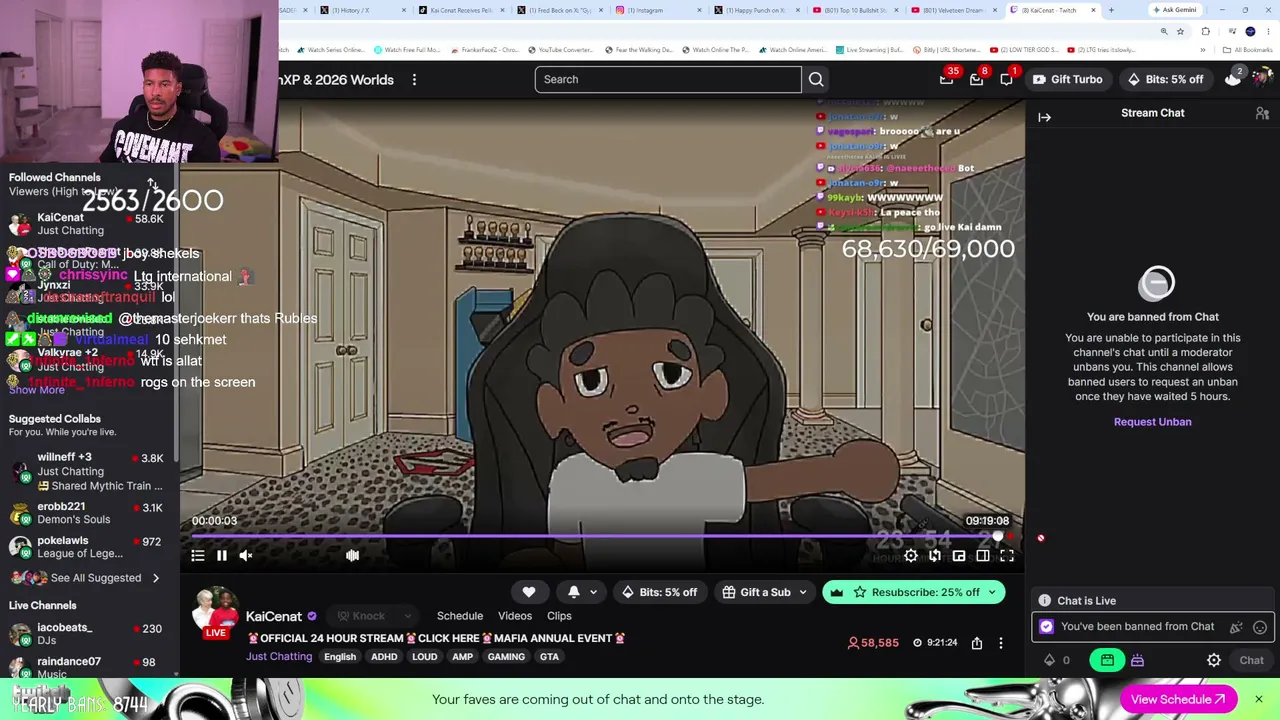Open erobb221 suggested channel
Image resolution: width=1280 pixels, height=720 pixels.
coord(90,513)
